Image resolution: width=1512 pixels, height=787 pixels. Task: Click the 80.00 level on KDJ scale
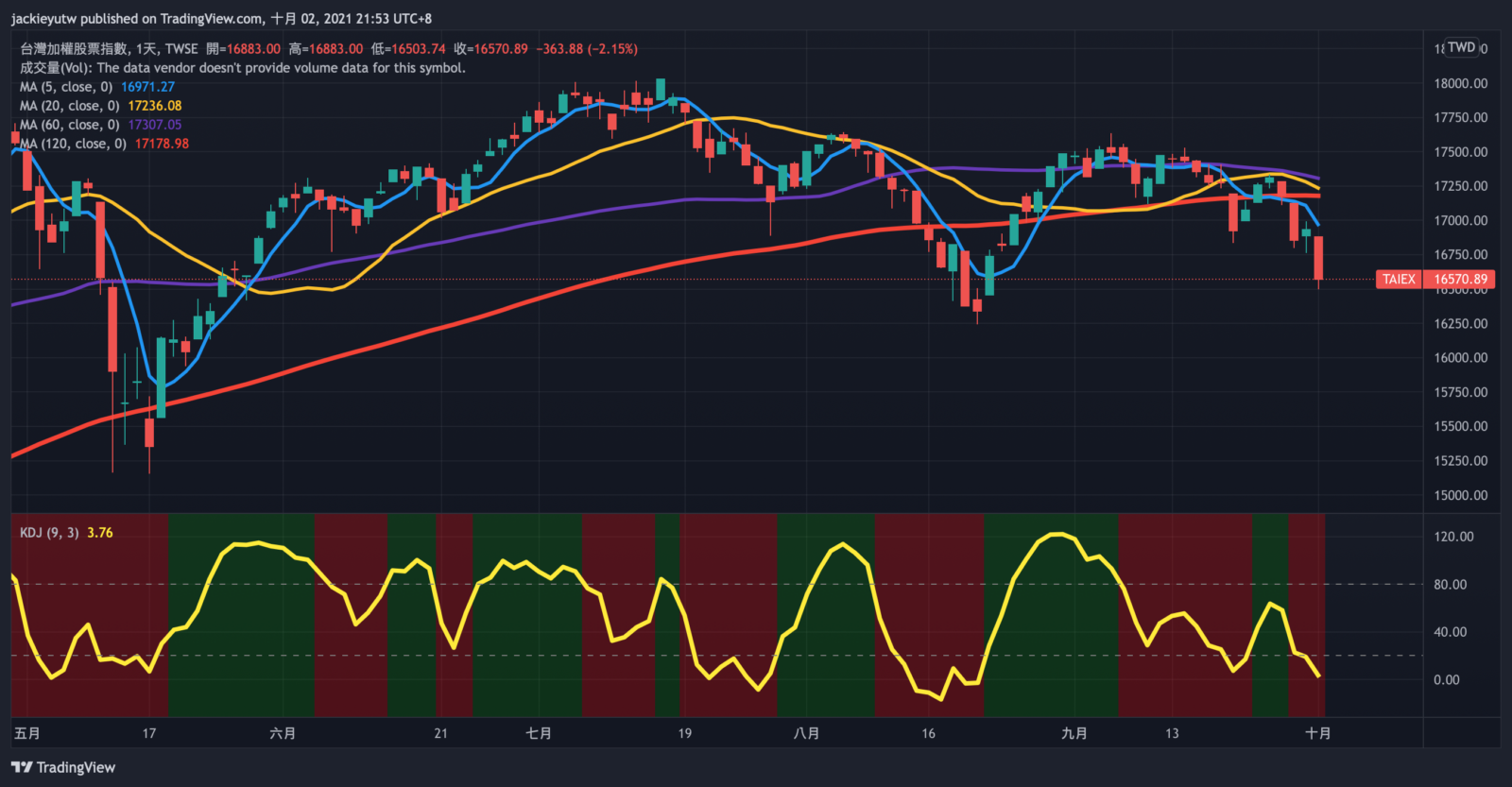(1450, 584)
